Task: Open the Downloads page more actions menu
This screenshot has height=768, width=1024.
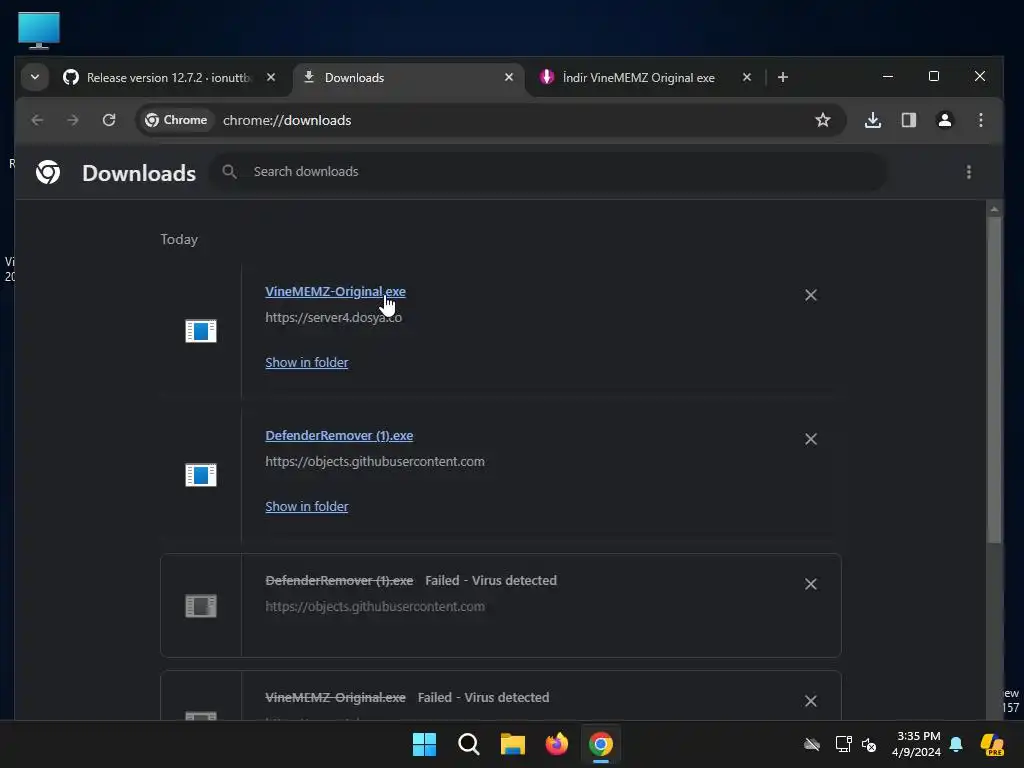Action: [x=968, y=172]
